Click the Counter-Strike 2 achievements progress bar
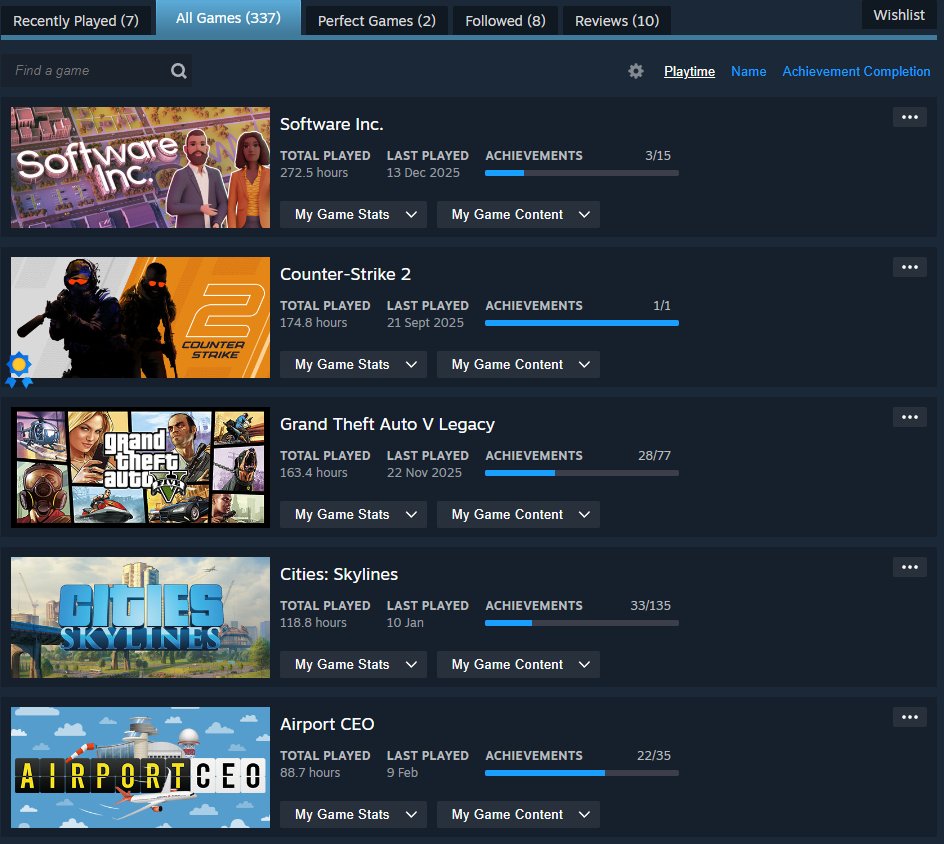 click(582, 323)
